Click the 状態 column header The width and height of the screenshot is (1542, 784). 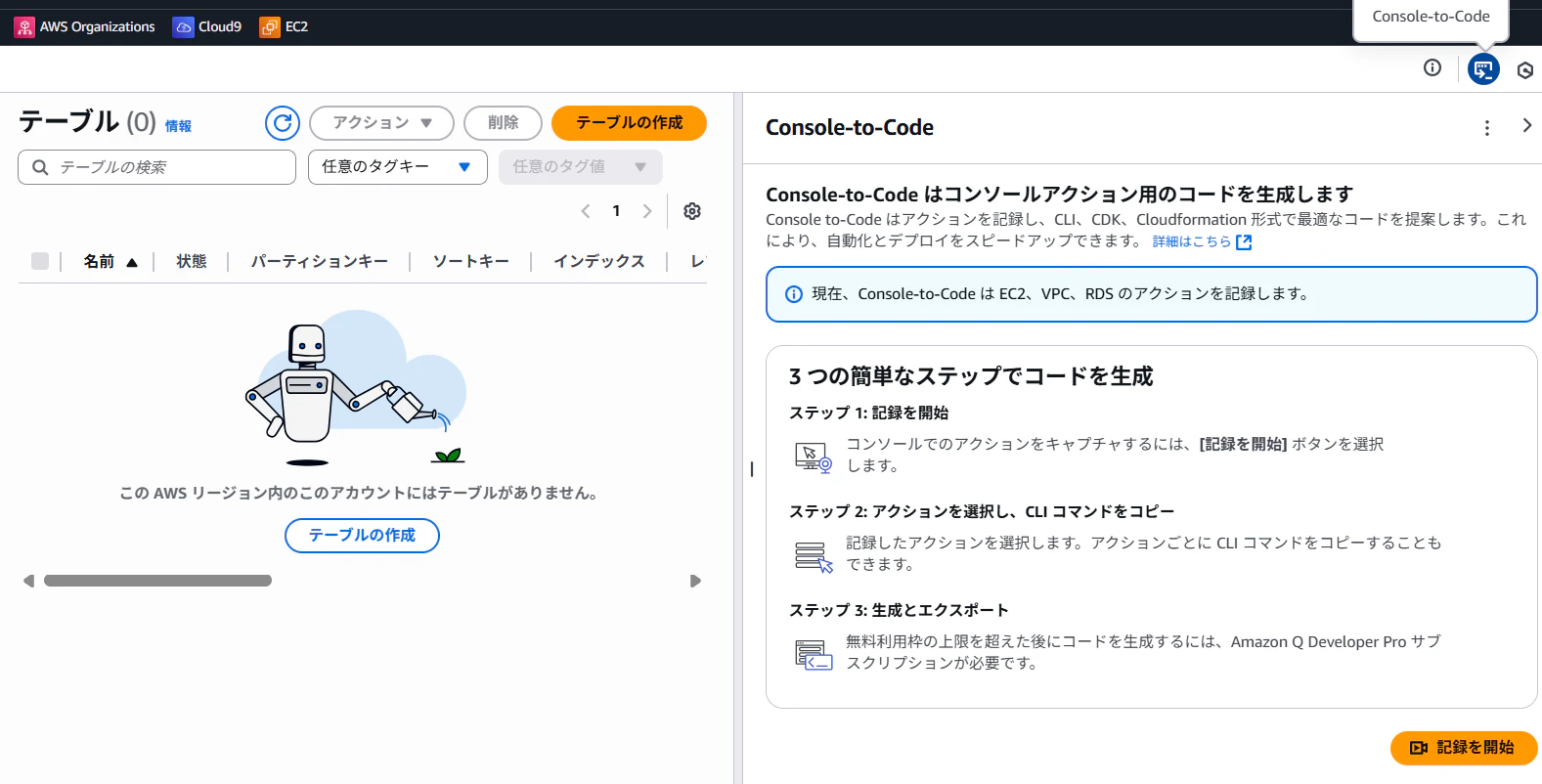click(192, 262)
